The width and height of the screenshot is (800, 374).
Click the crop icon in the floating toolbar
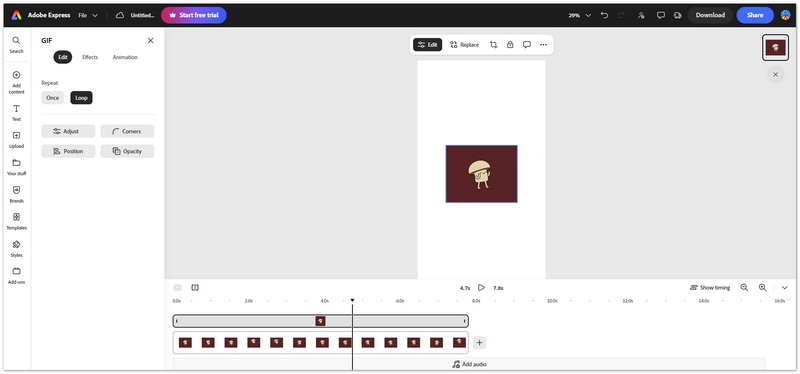point(493,44)
